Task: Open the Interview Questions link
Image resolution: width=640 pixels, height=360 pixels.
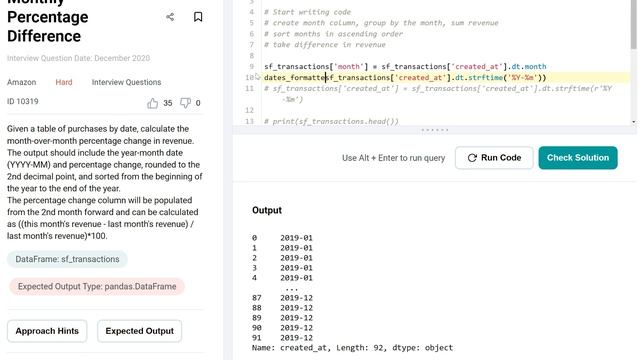Action: (126, 82)
